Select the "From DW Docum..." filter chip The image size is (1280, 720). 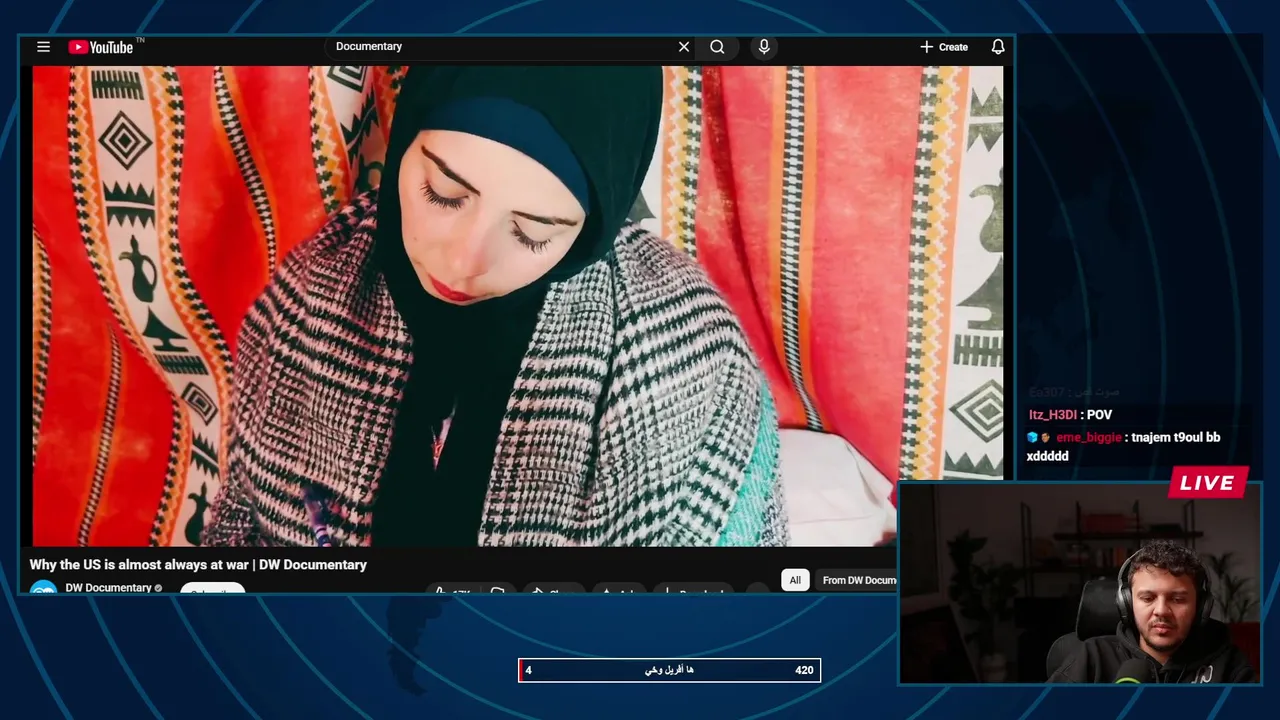click(858, 580)
